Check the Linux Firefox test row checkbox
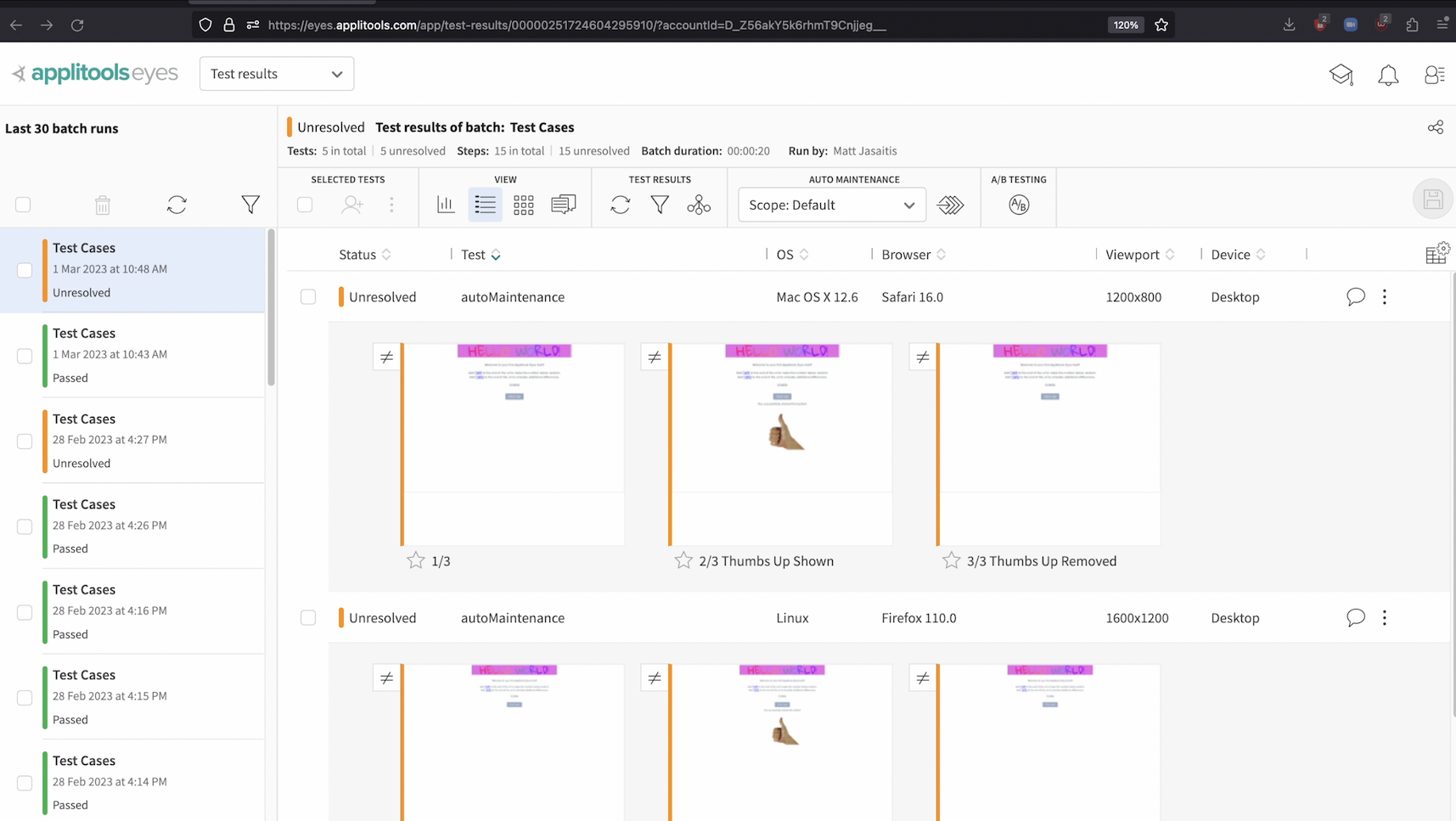The width and height of the screenshot is (1456, 821). [x=308, y=618]
